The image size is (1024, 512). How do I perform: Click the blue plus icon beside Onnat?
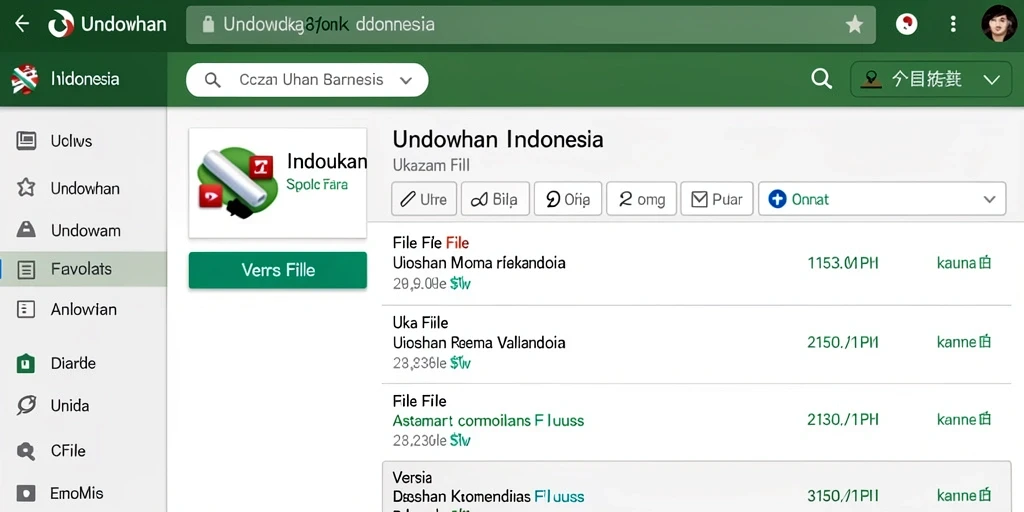pos(777,199)
